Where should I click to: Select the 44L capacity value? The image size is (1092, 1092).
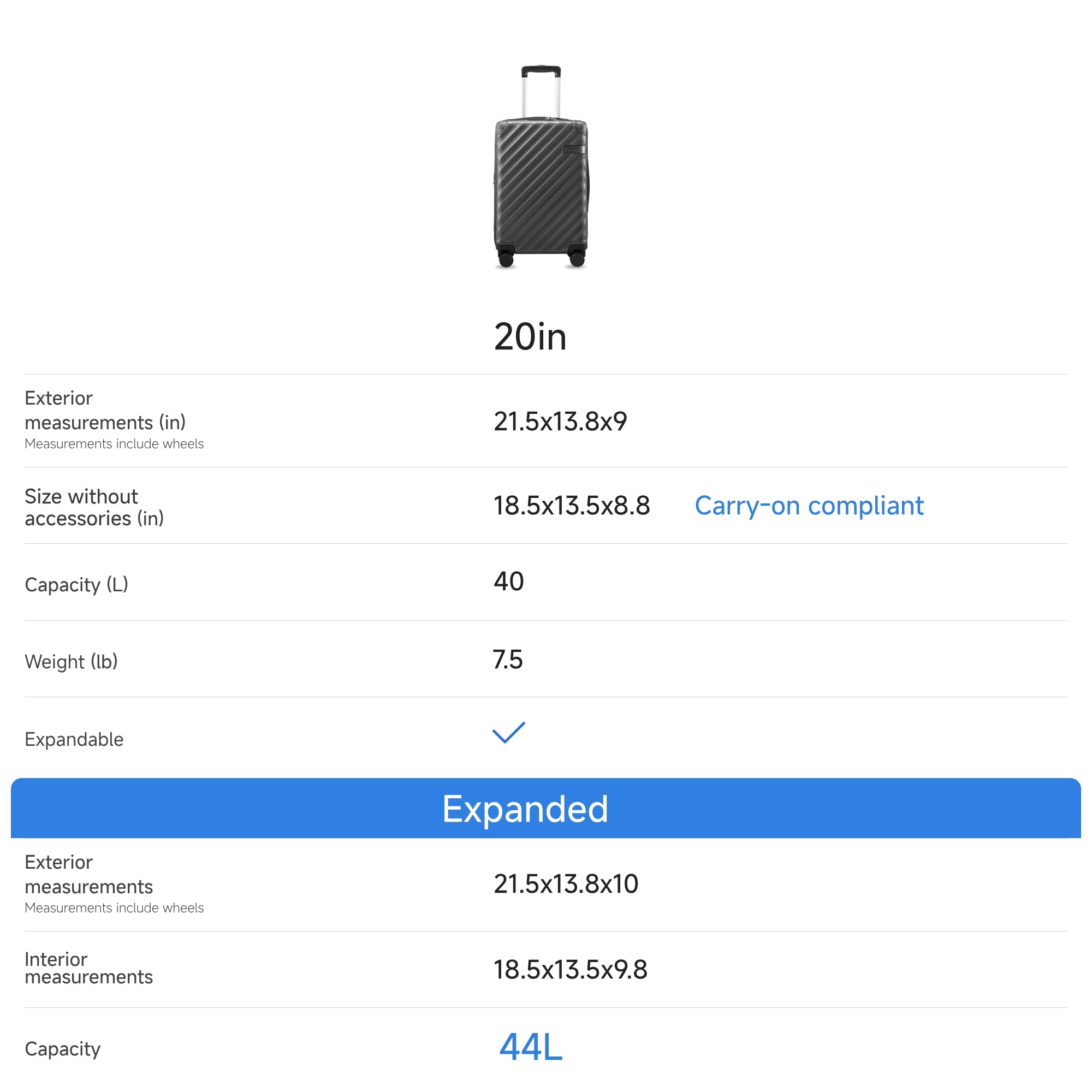click(530, 1047)
